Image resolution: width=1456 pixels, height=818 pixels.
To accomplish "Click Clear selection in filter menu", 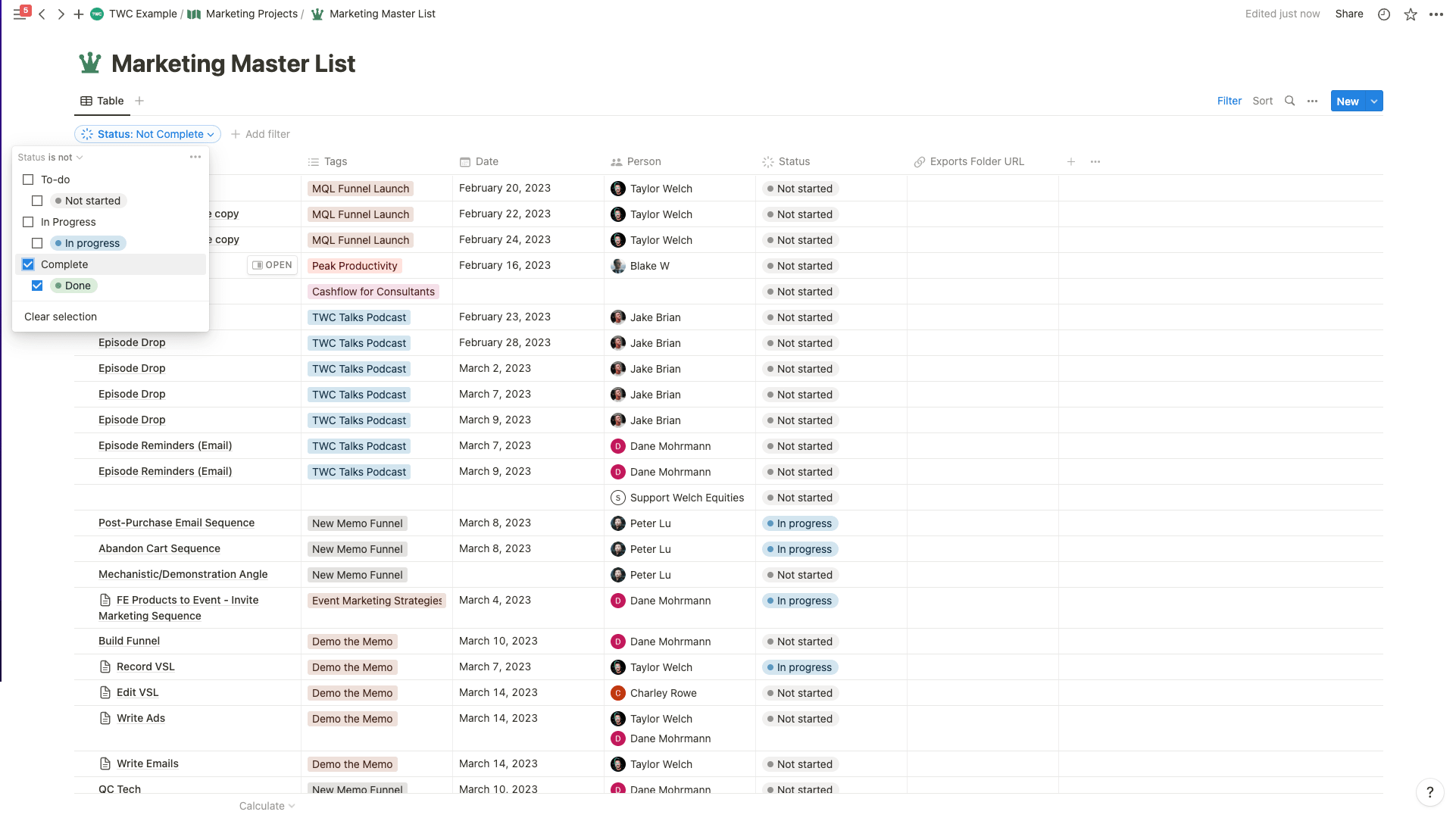I will coord(61,317).
